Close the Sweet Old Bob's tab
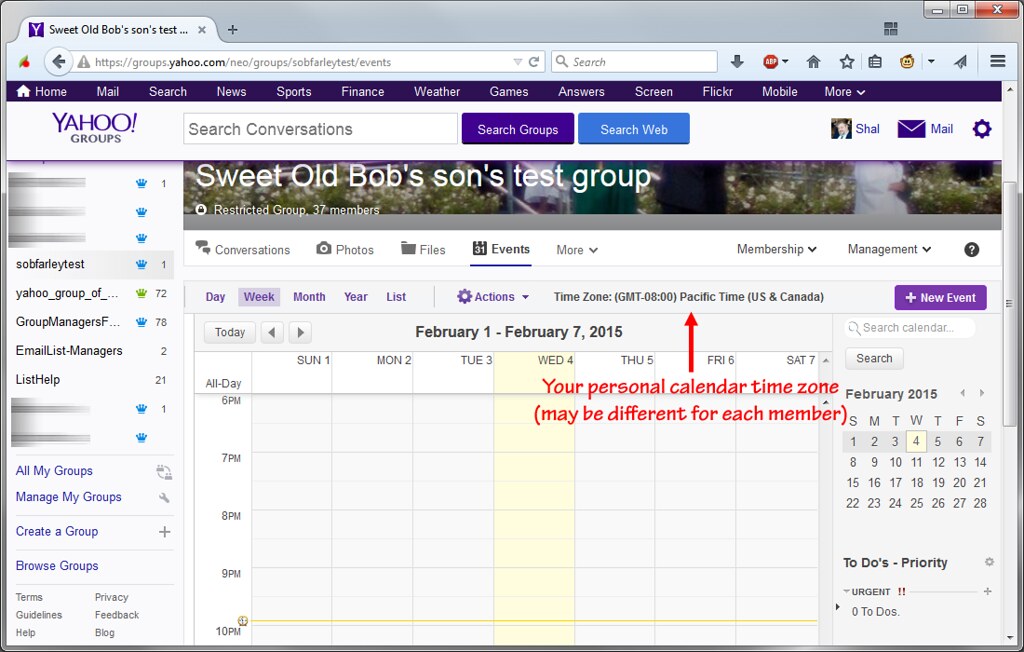The height and width of the screenshot is (652, 1024). pos(202,29)
